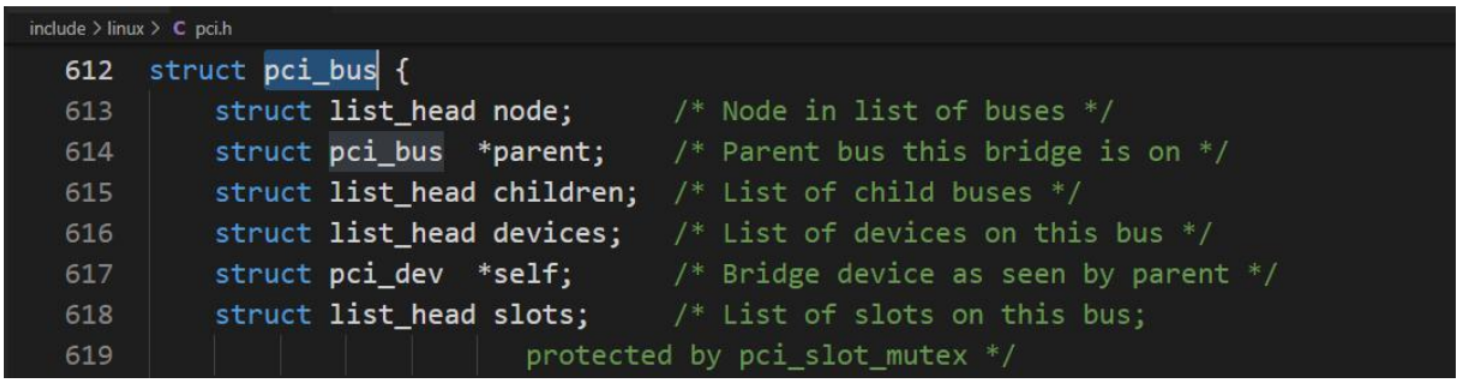Image resolution: width=1464 pixels, height=384 pixels.
Task: Place cursor on highlighted pci_bus struct name
Action: (x=321, y=71)
